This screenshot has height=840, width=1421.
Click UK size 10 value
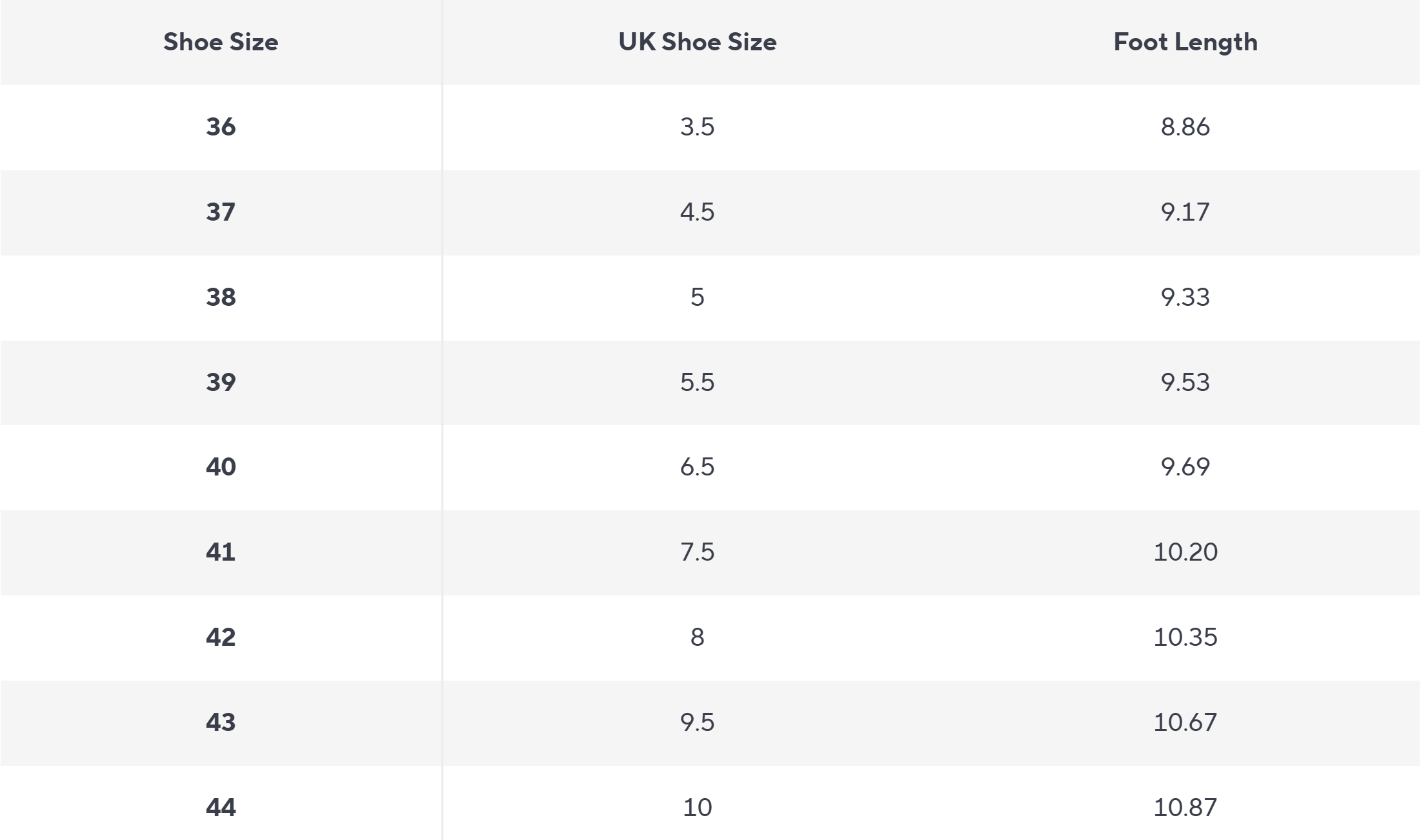(698, 808)
